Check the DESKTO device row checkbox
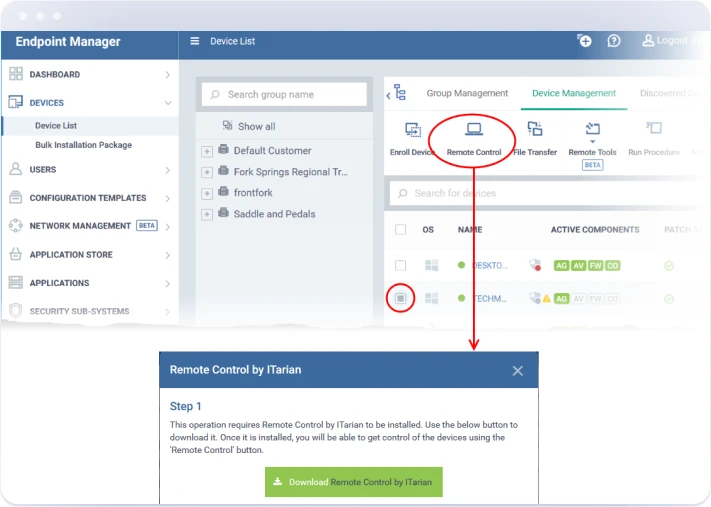Screen dimensions: 711x507 click(x=400, y=265)
